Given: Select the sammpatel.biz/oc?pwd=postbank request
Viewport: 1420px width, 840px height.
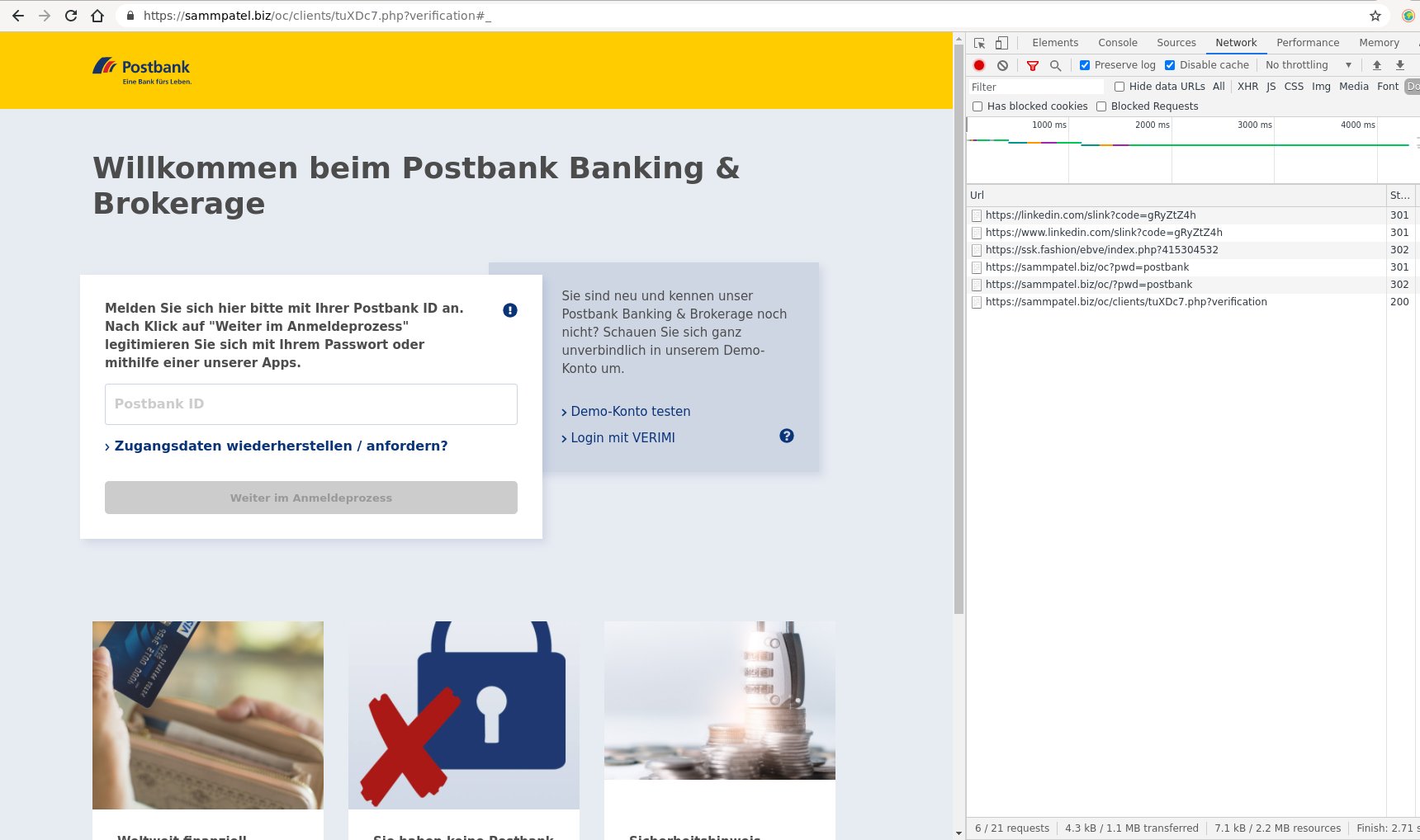Looking at the screenshot, I should click(x=1191, y=267).
